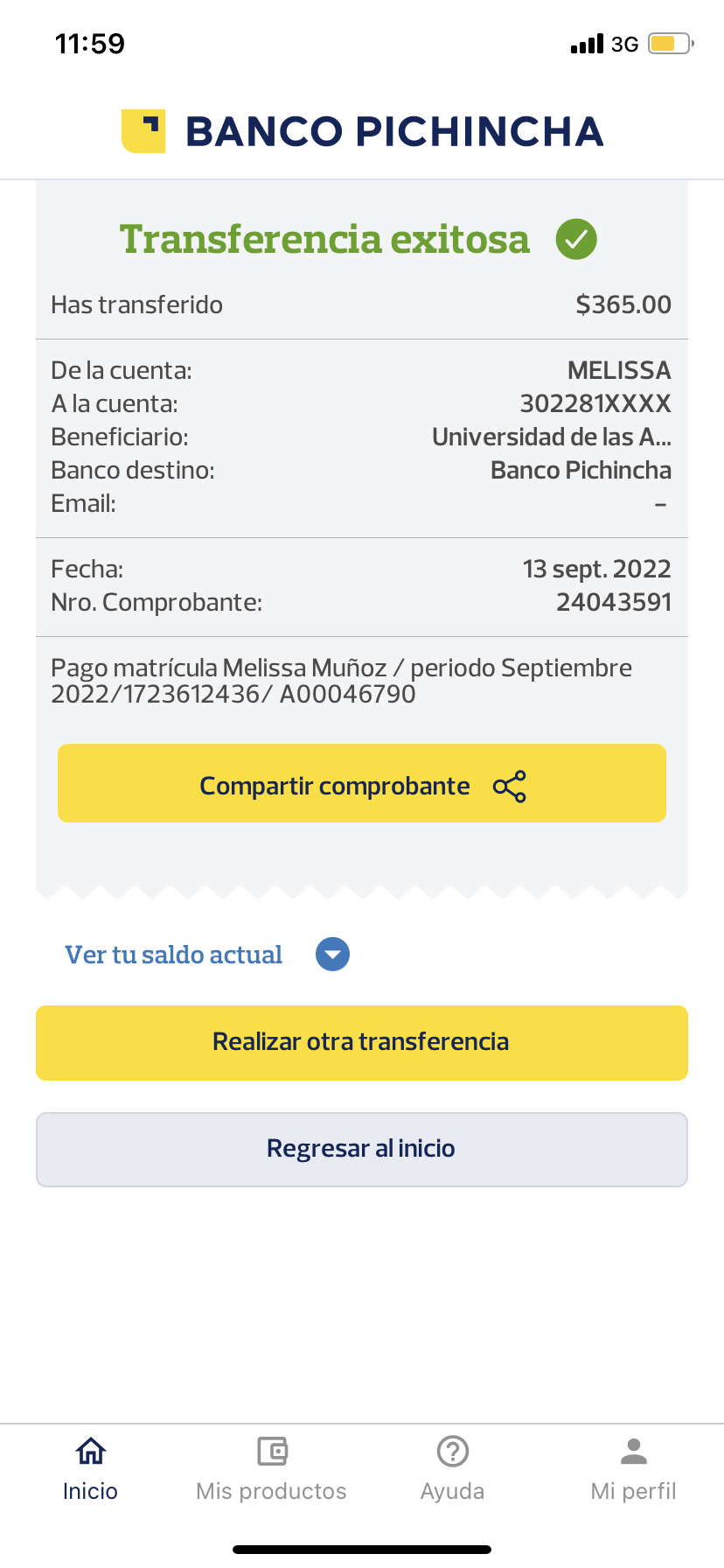Tap the Inicio house icon
Screen dimensions: 724x1568
click(90, 1452)
